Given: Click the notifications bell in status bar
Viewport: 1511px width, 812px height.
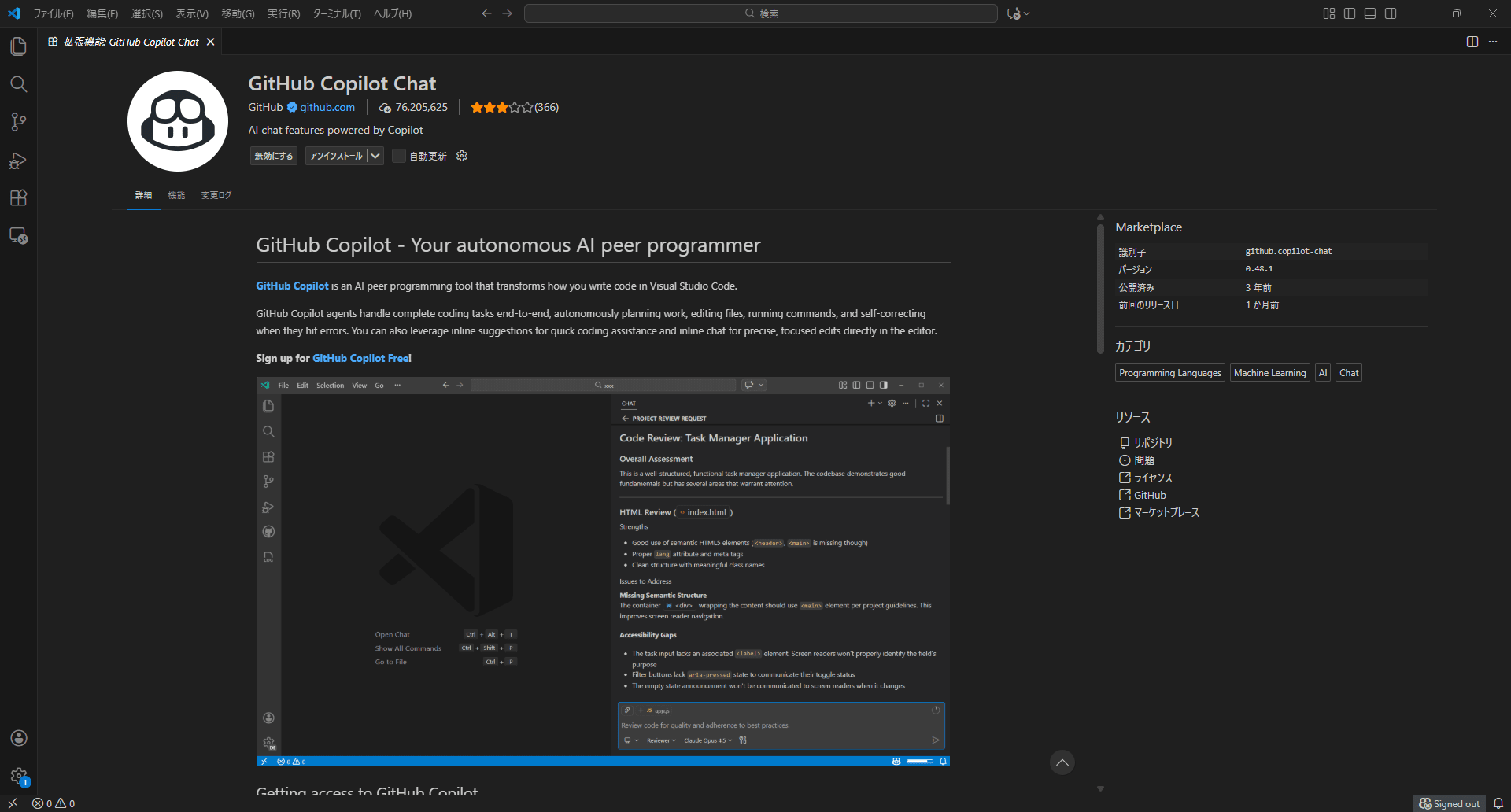Looking at the screenshot, I should click(x=1498, y=803).
